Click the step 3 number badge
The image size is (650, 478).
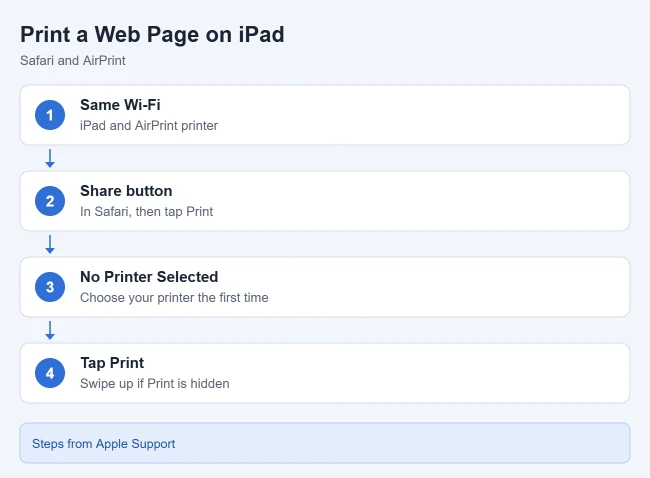tap(50, 287)
